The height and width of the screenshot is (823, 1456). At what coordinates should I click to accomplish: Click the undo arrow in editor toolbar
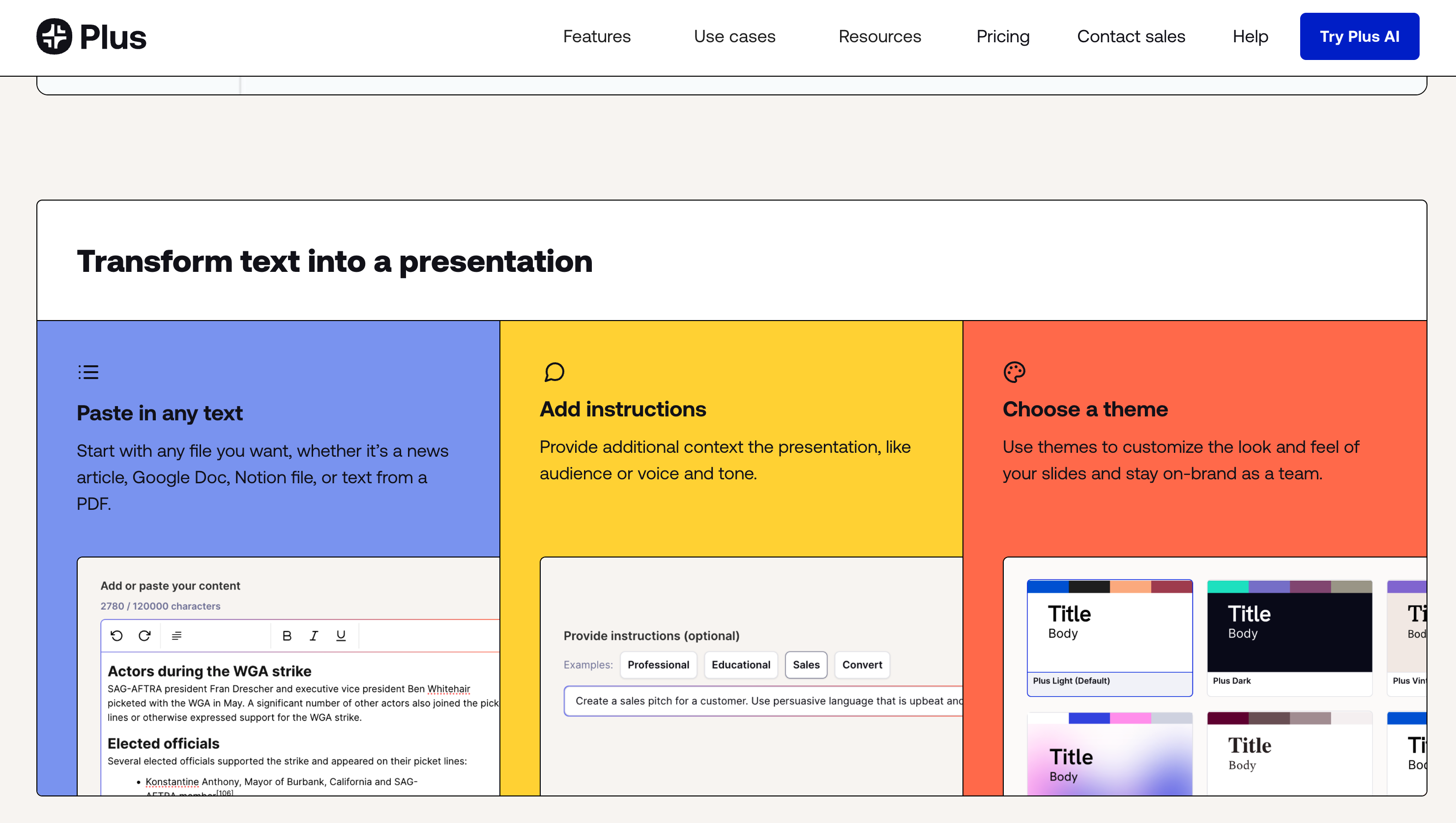click(116, 635)
